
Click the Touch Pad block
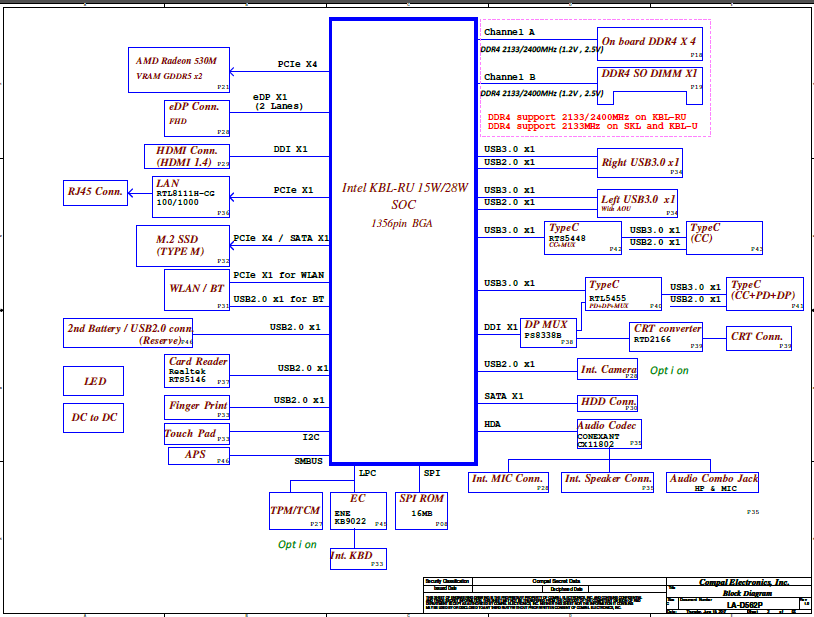click(x=197, y=434)
